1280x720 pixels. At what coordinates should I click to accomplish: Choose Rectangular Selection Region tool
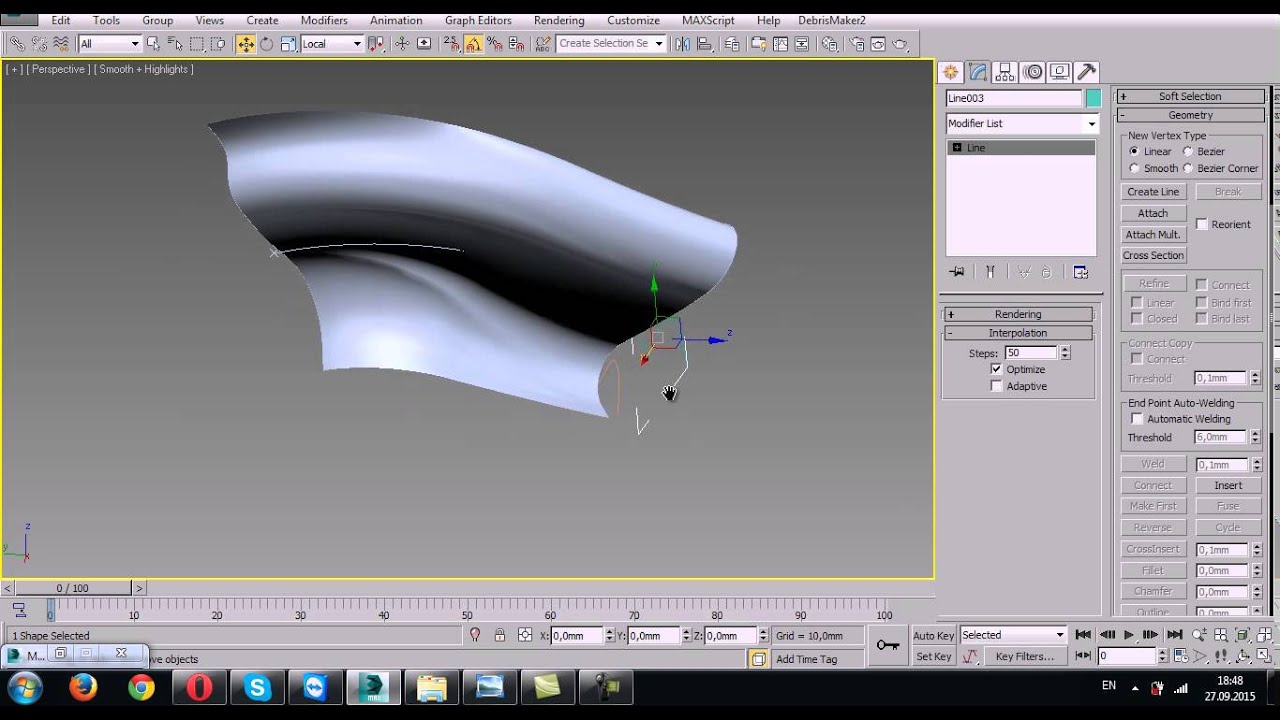[x=197, y=44]
